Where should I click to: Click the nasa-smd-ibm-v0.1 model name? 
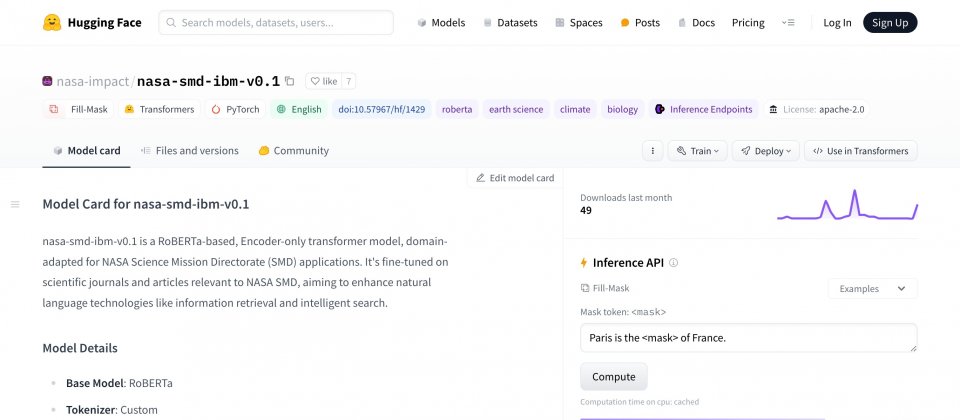[x=208, y=81]
